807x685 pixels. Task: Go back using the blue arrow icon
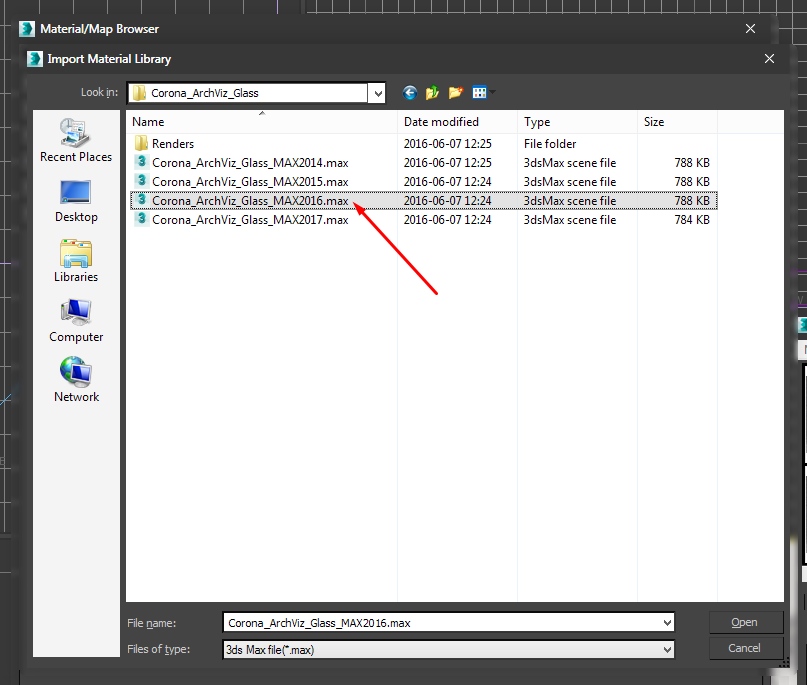(x=410, y=93)
